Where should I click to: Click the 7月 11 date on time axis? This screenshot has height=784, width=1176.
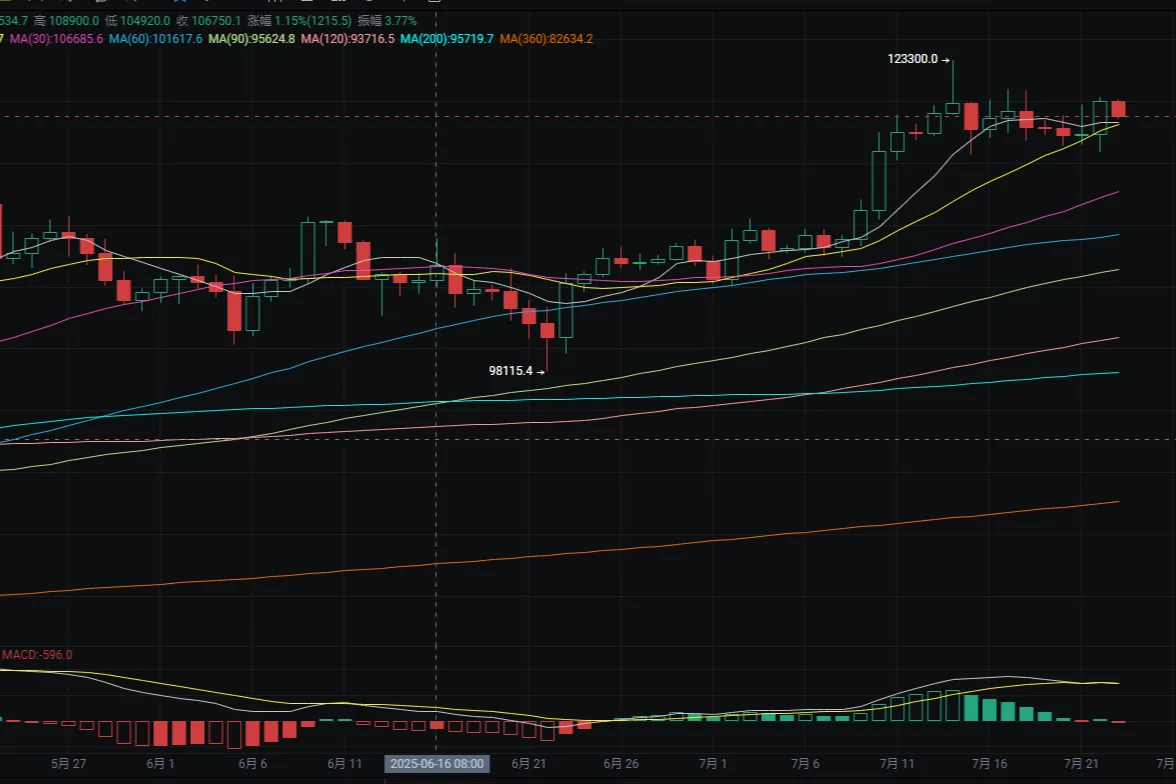(x=897, y=764)
